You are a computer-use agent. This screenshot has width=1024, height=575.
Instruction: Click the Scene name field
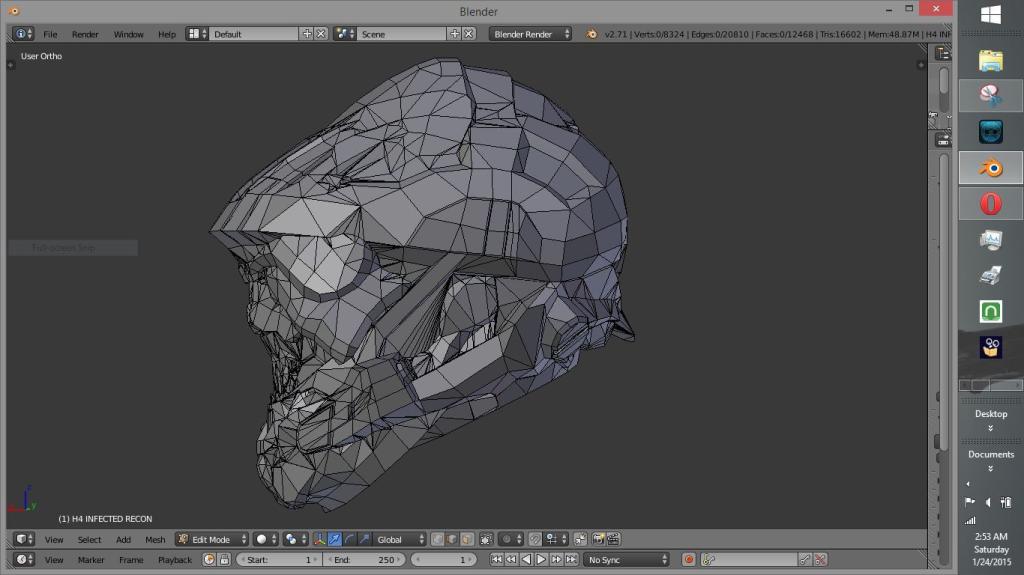(402, 34)
